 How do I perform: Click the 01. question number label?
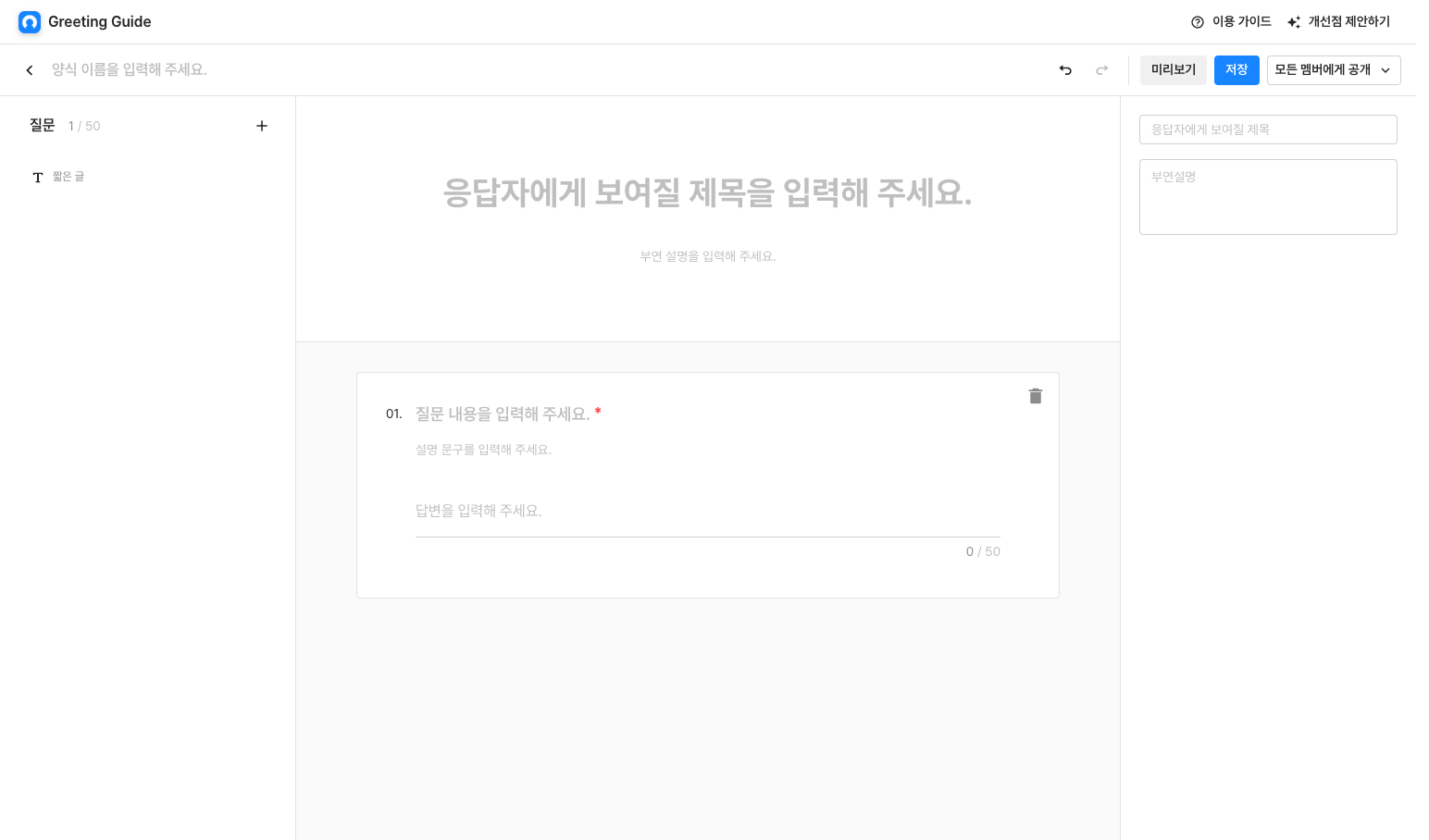click(x=394, y=414)
